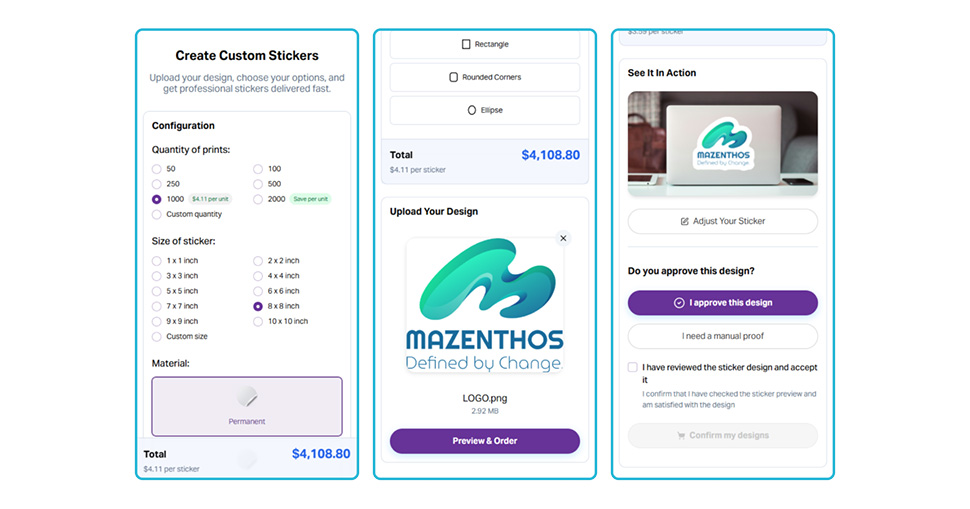Click the checkmark icon in approve button

click(679, 303)
